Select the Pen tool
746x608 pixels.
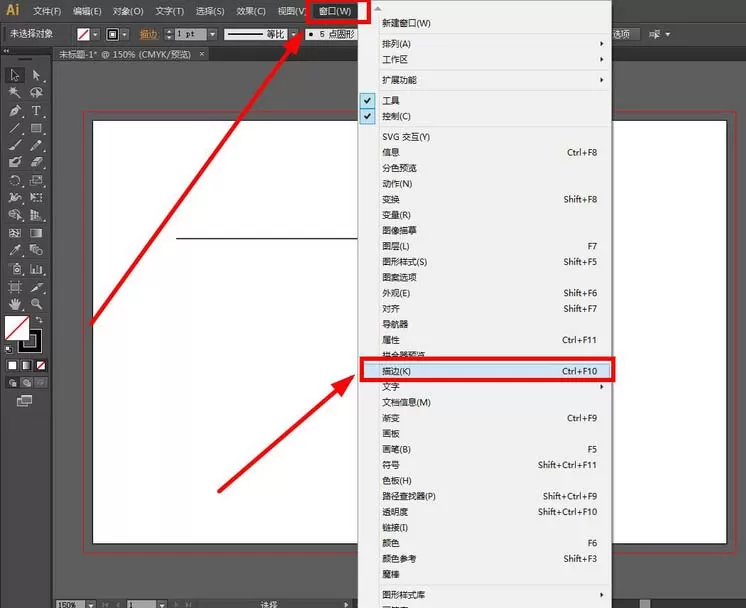[x=15, y=111]
